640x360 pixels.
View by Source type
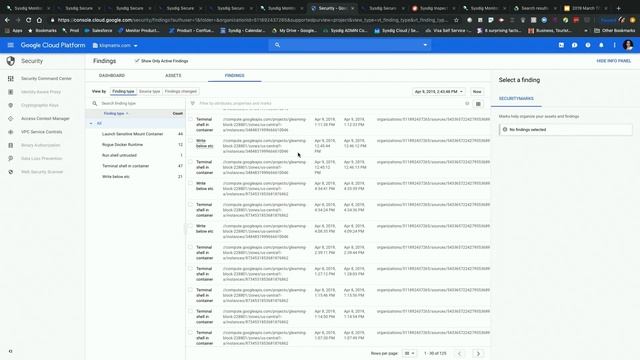(149, 91)
